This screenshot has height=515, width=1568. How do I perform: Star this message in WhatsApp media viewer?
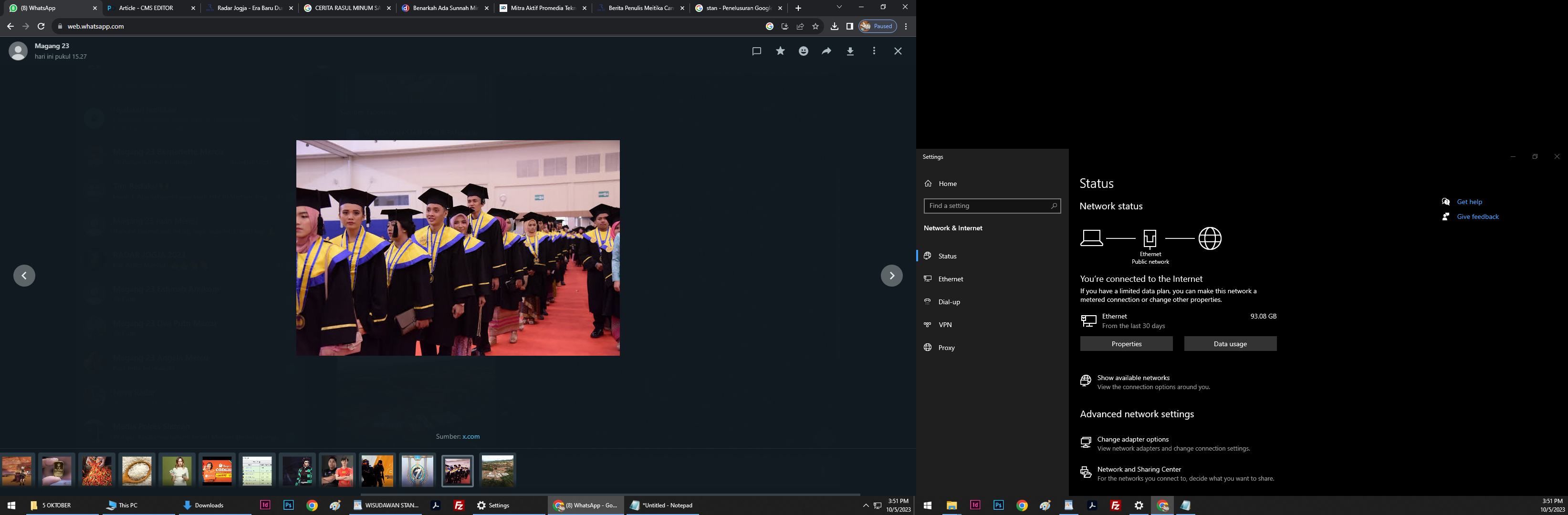tap(780, 51)
